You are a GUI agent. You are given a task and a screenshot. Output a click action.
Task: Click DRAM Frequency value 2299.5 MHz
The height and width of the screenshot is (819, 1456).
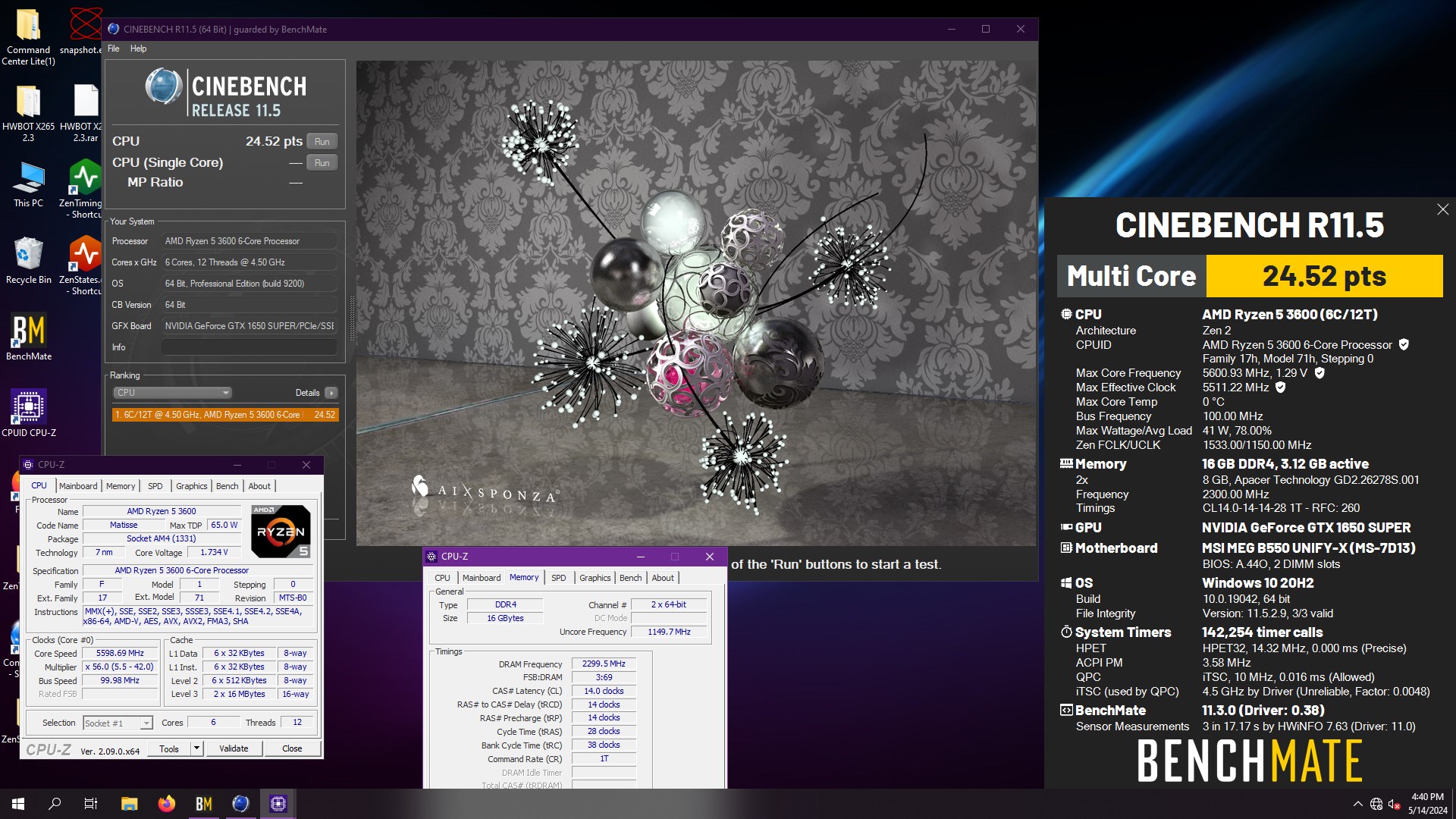(x=604, y=664)
